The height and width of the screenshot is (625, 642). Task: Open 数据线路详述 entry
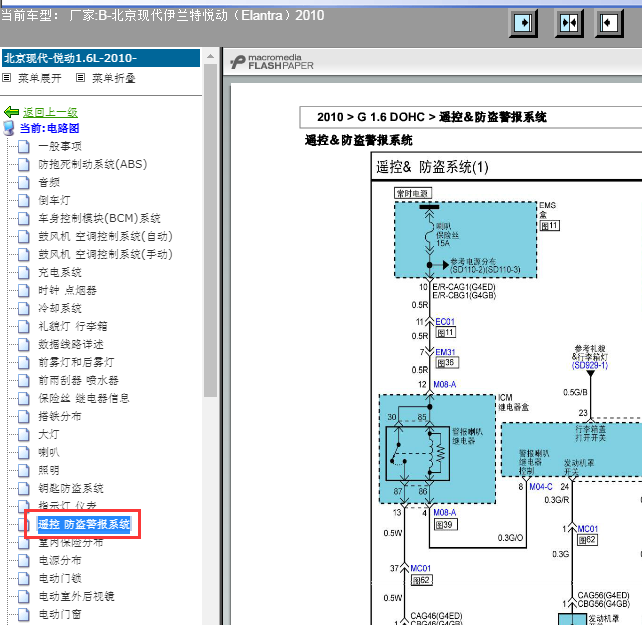(70, 344)
